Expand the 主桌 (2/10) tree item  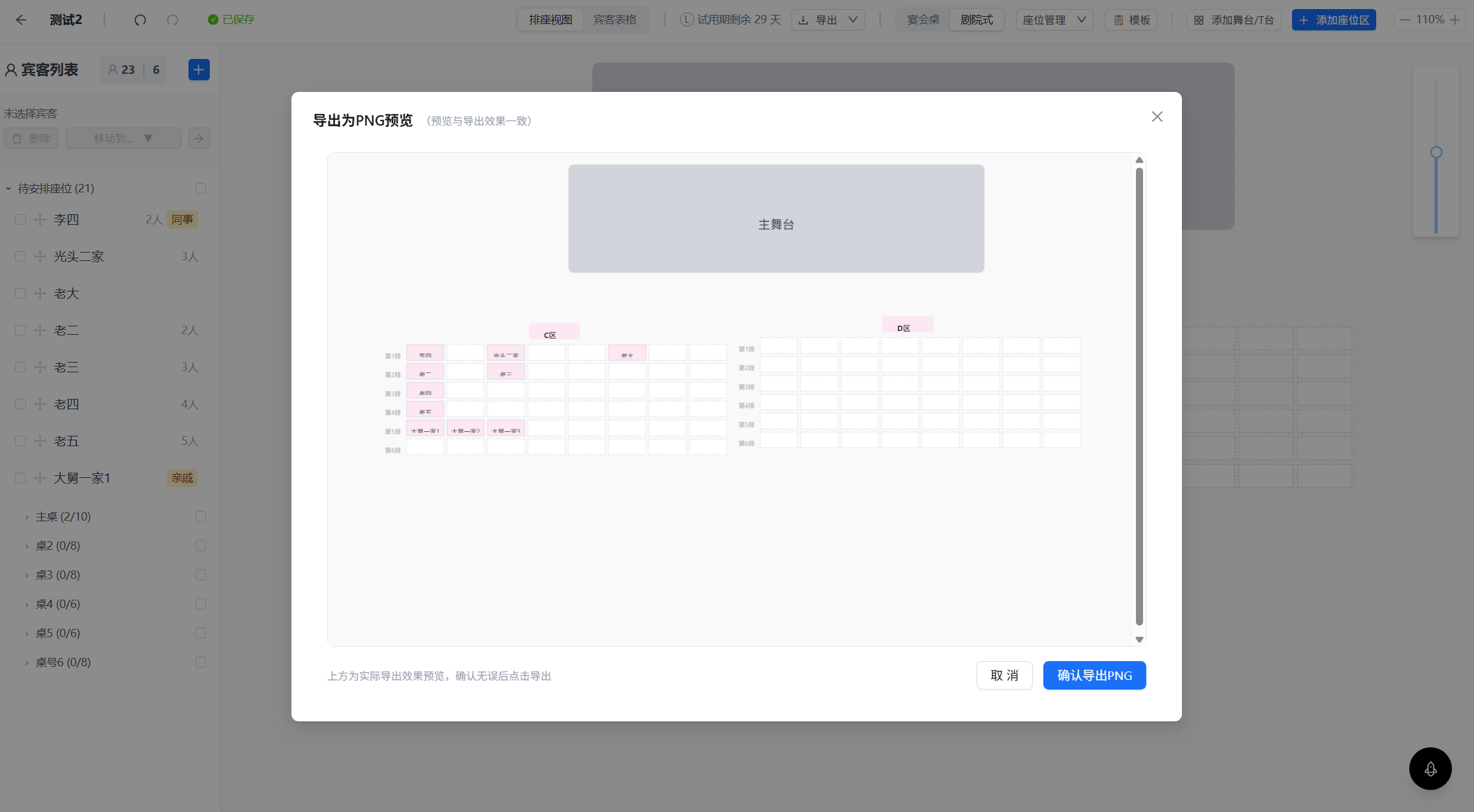[27, 517]
